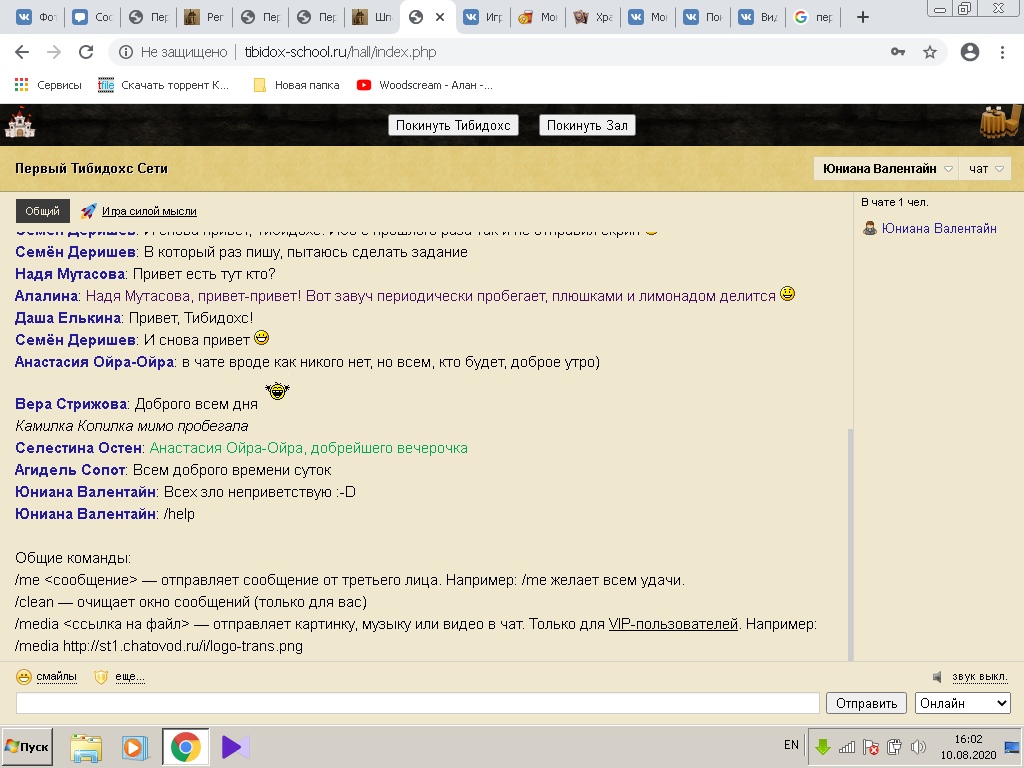Switch to the Google пер browser tab
Viewport: 1024px width, 768px height.
click(813, 18)
